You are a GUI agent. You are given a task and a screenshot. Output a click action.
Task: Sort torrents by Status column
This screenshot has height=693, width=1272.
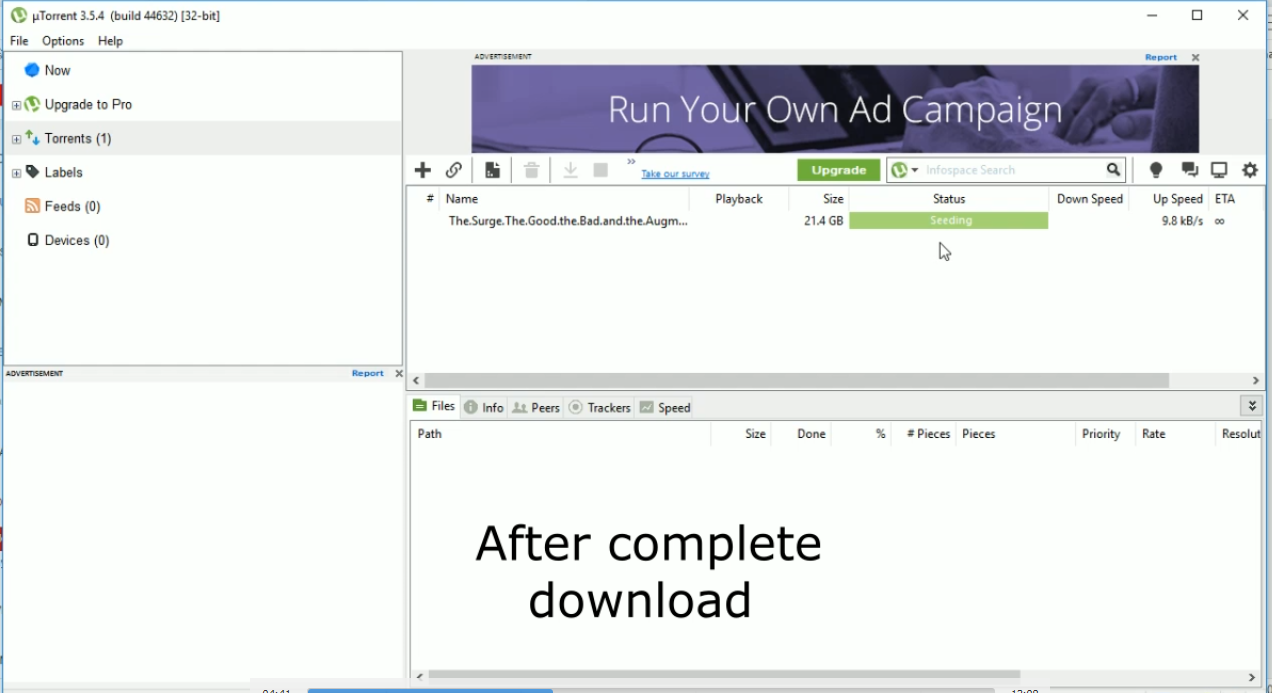[949, 199]
